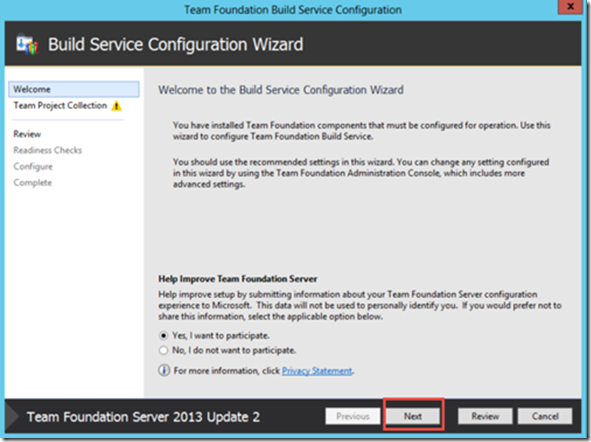Click the Next button
The height and width of the screenshot is (442, 591).
pyautogui.click(x=413, y=416)
